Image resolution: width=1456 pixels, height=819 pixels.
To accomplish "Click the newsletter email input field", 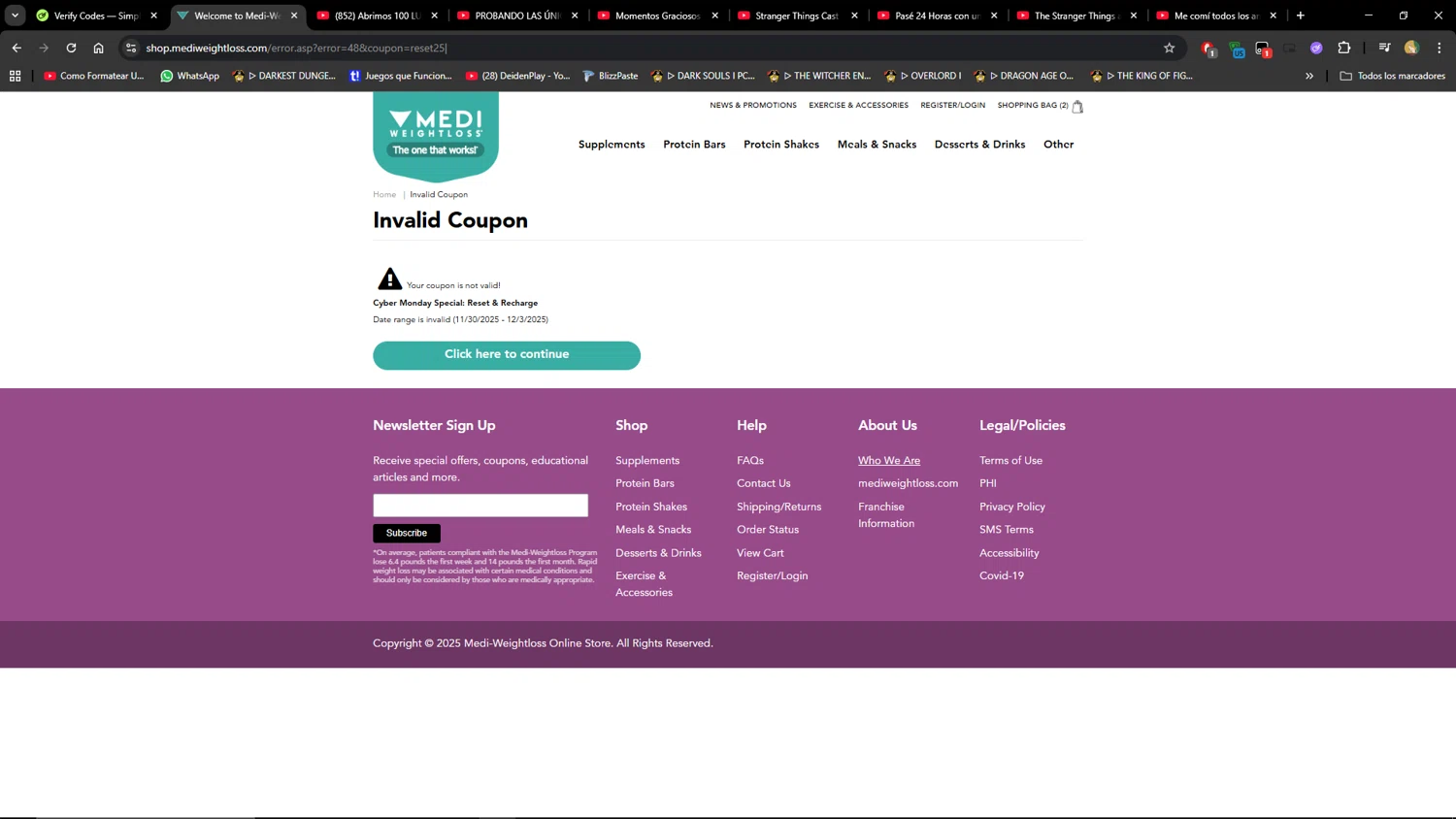I will coord(480,506).
